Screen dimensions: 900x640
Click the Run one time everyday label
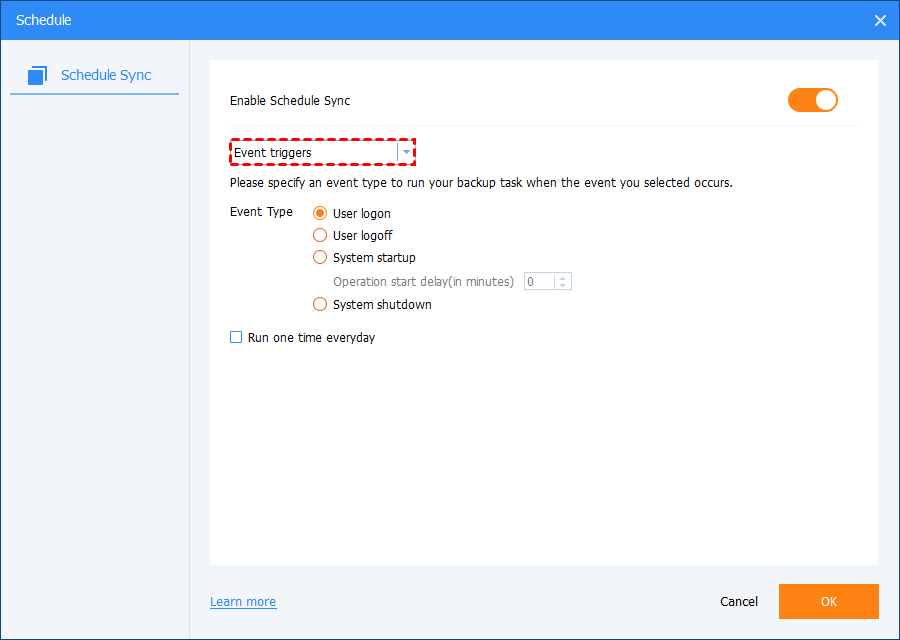(311, 337)
